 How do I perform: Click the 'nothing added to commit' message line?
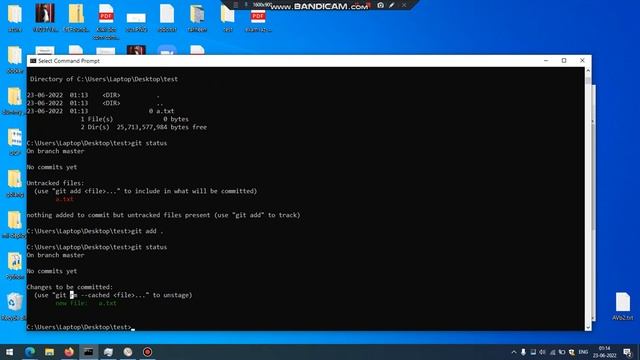164,215
